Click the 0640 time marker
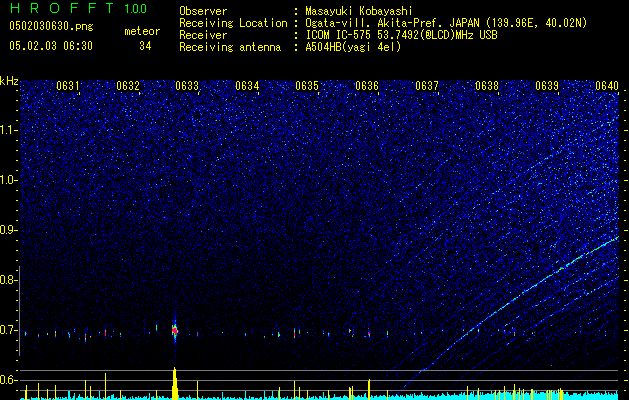The image size is (629, 400). tap(607, 86)
